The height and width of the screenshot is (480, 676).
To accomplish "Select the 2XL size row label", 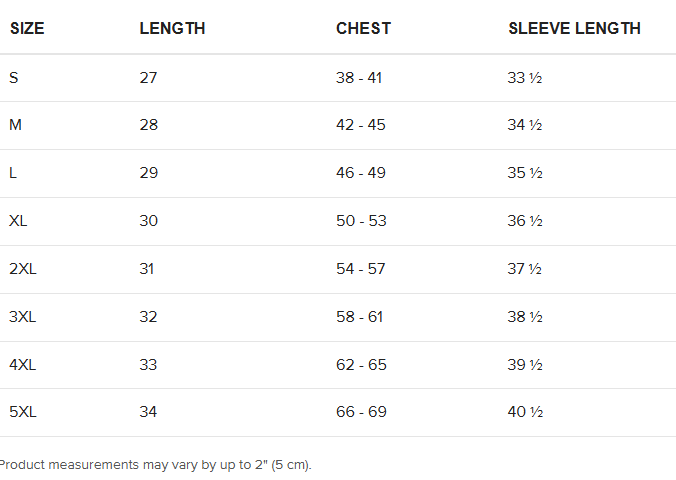I will pyautogui.click(x=23, y=269).
